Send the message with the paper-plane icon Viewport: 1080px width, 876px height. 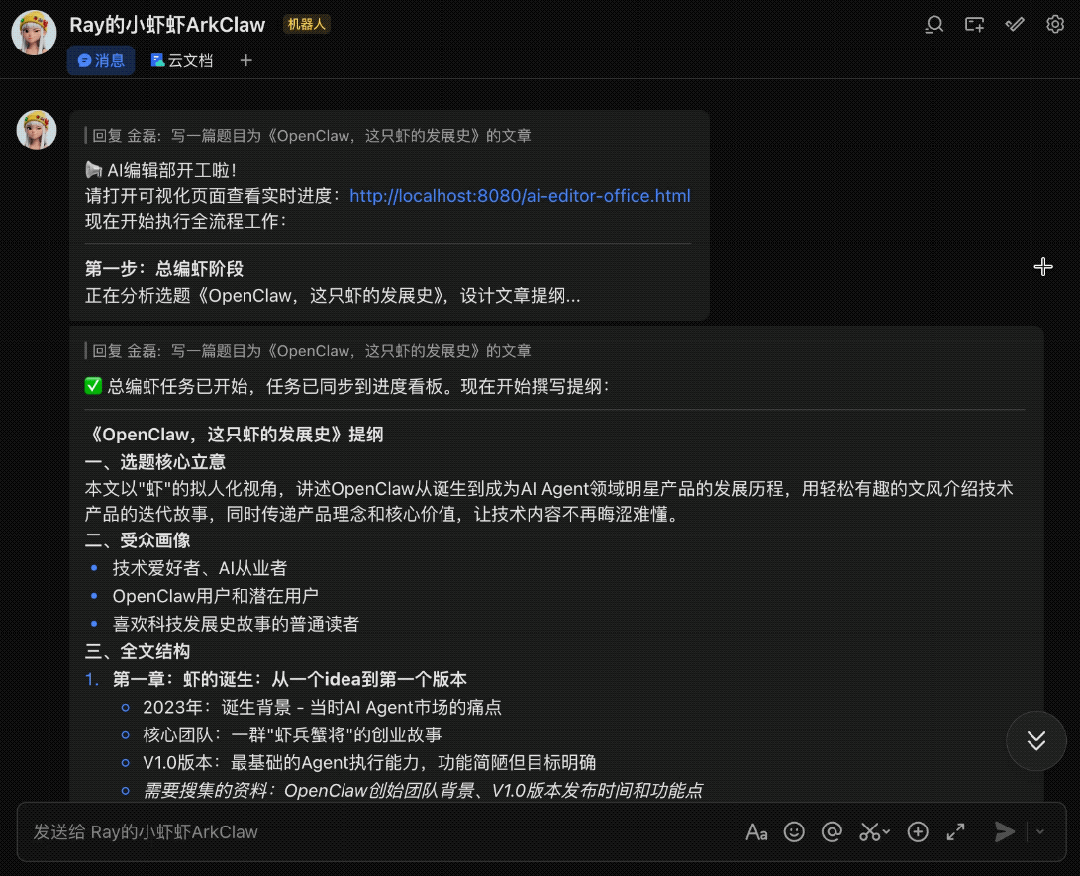point(1004,831)
